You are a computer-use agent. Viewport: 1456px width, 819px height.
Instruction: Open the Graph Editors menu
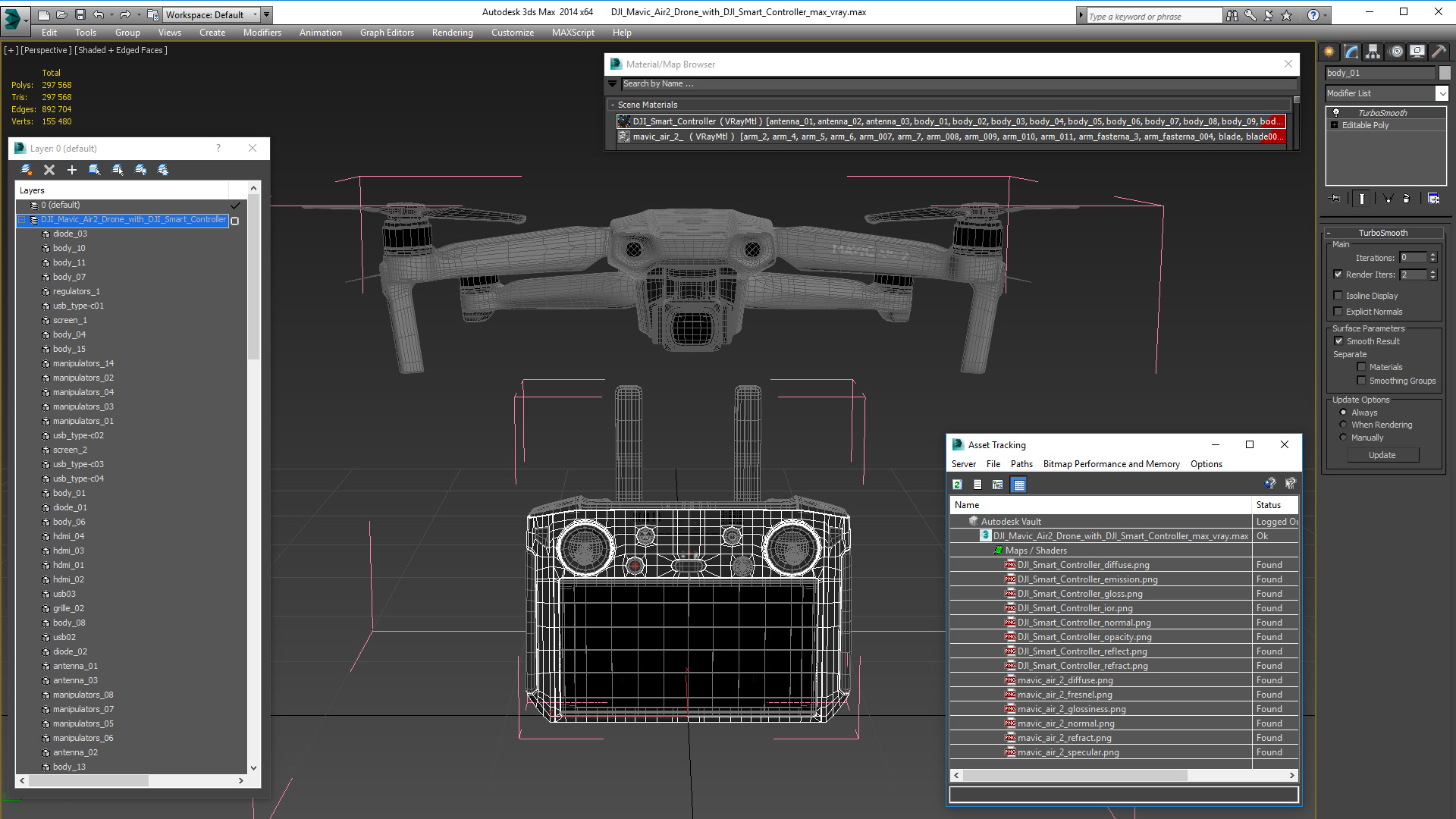(x=387, y=33)
